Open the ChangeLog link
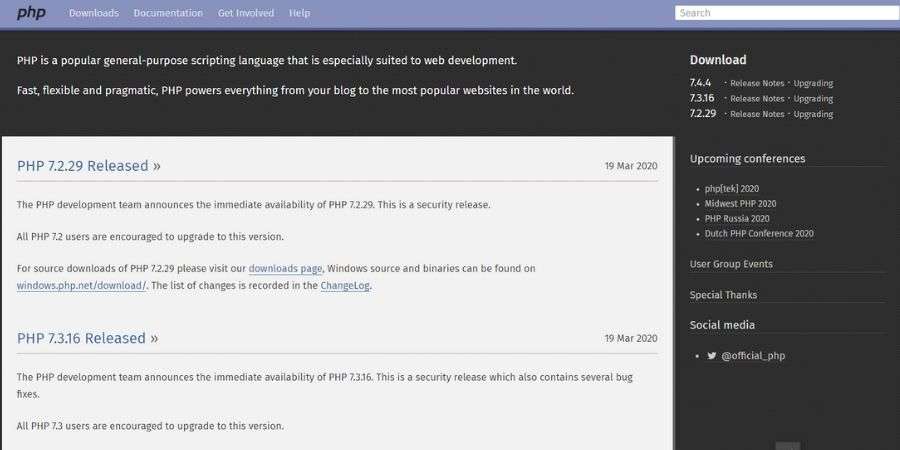Image resolution: width=900 pixels, height=450 pixels. [345, 285]
